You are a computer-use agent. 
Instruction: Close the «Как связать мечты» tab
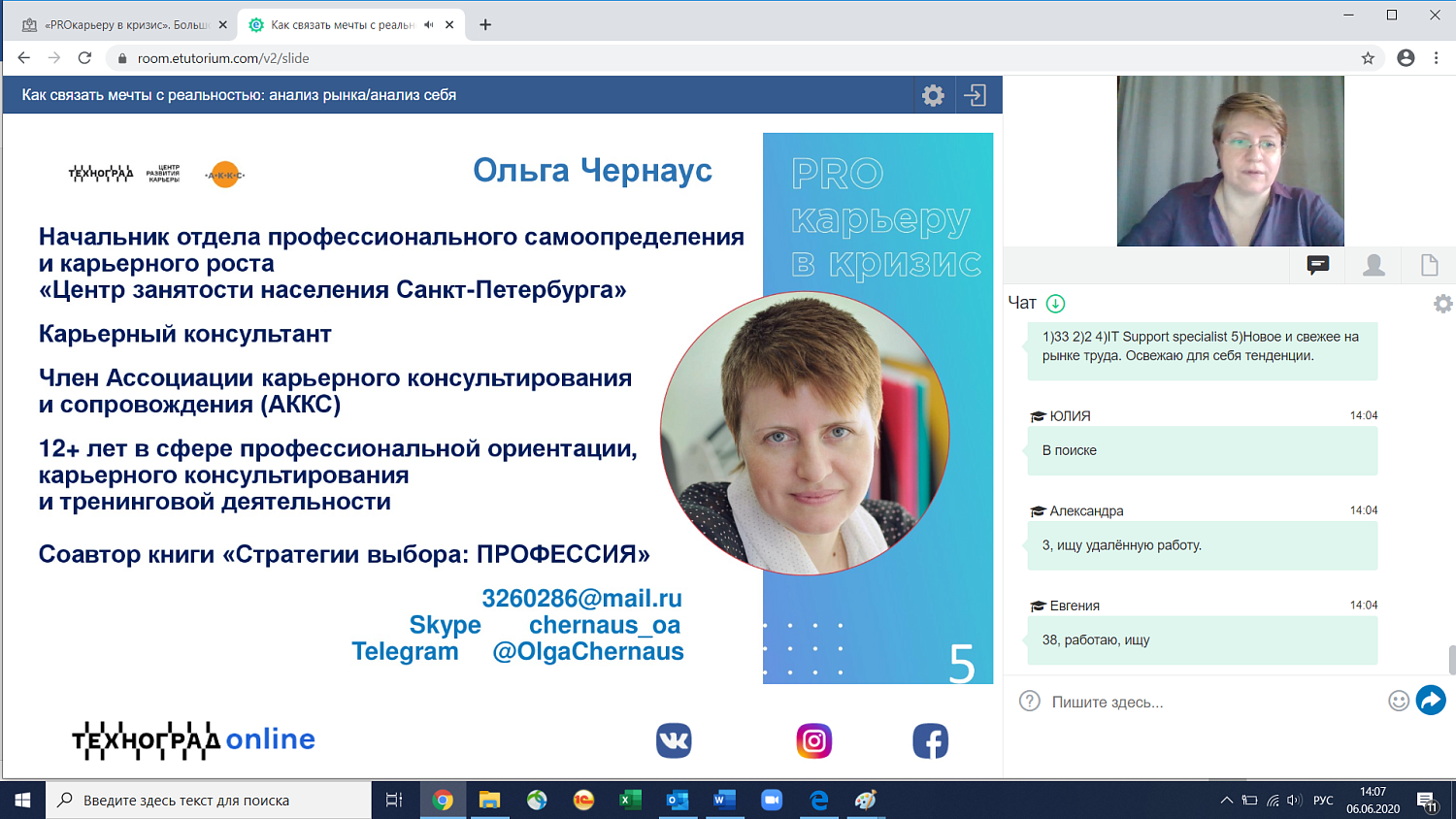(x=449, y=25)
